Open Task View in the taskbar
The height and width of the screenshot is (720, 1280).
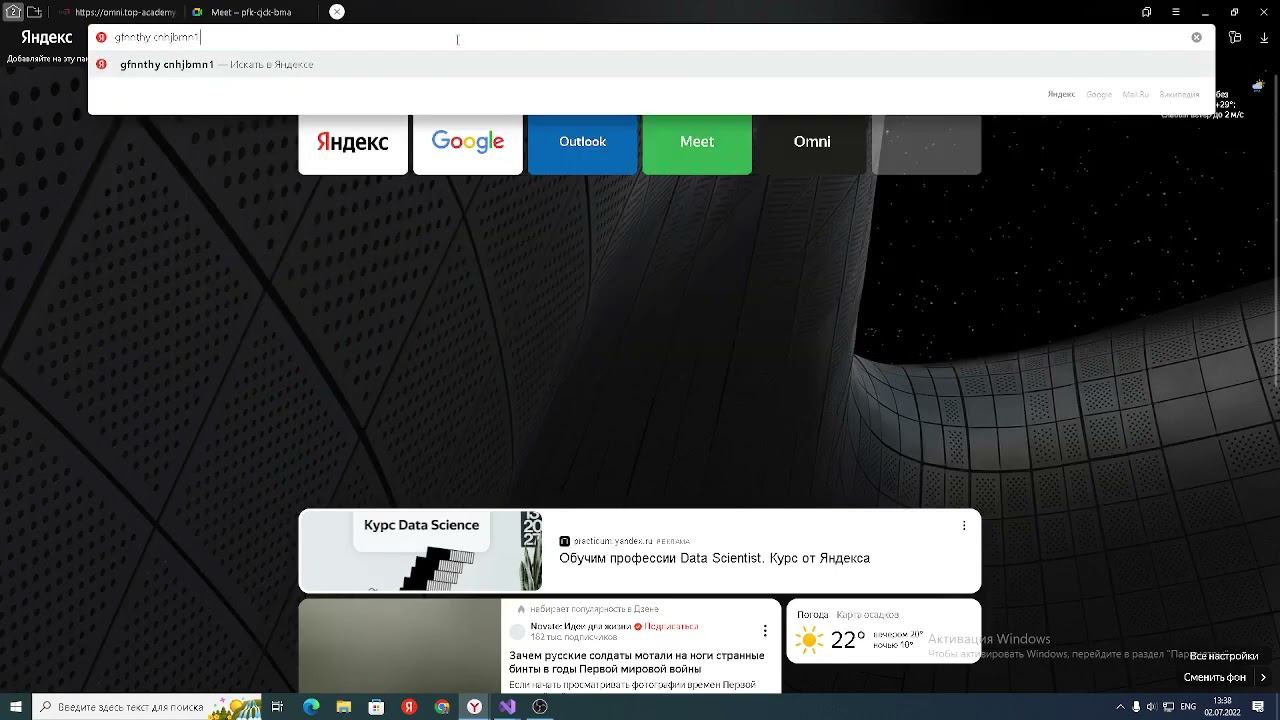click(x=277, y=707)
